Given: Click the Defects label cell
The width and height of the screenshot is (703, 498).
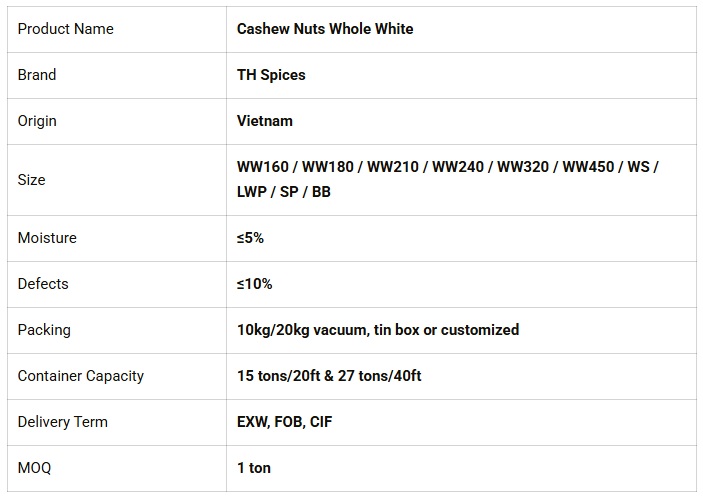Looking at the screenshot, I should point(43,284).
